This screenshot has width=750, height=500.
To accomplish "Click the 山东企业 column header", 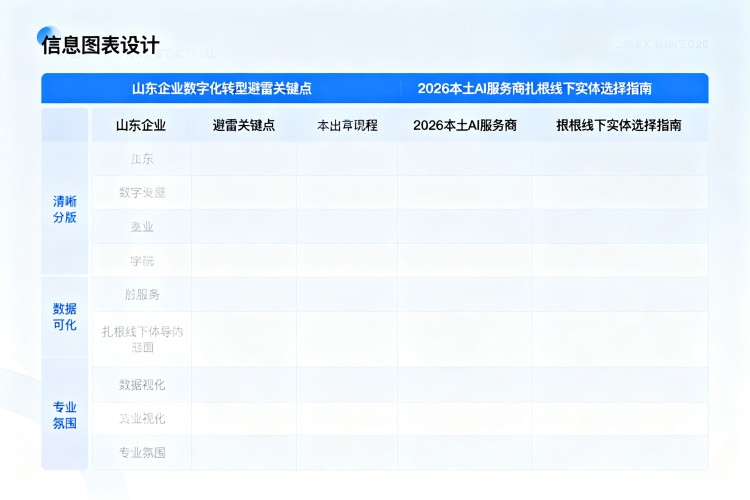I will pos(141,125).
